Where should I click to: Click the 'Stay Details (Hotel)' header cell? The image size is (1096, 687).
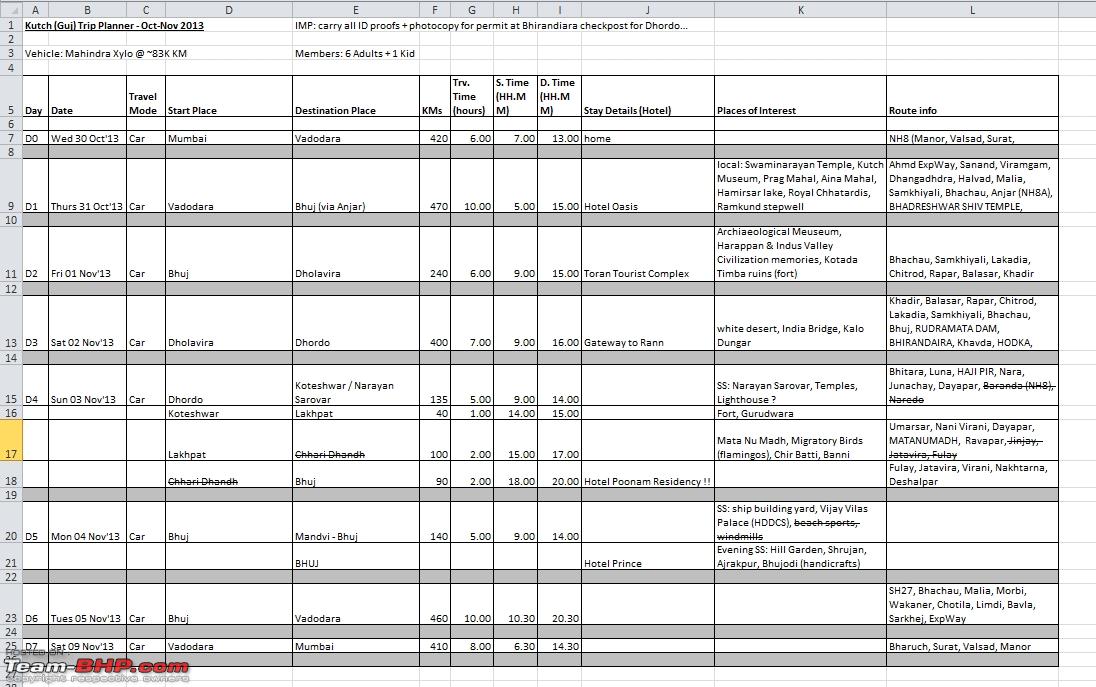(x=647, y=96)
